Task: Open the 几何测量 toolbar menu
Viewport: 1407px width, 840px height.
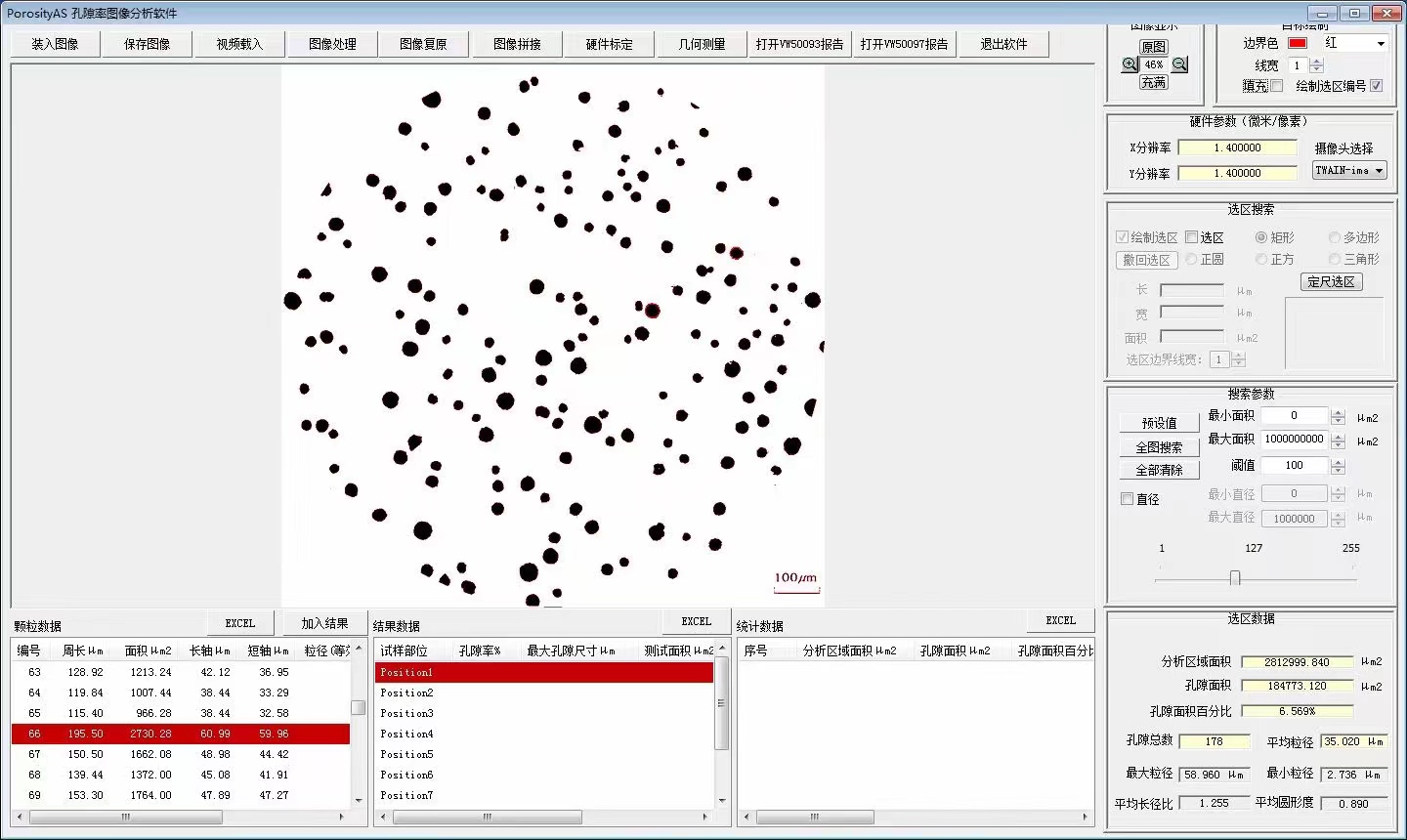Action: pos(702,44)
